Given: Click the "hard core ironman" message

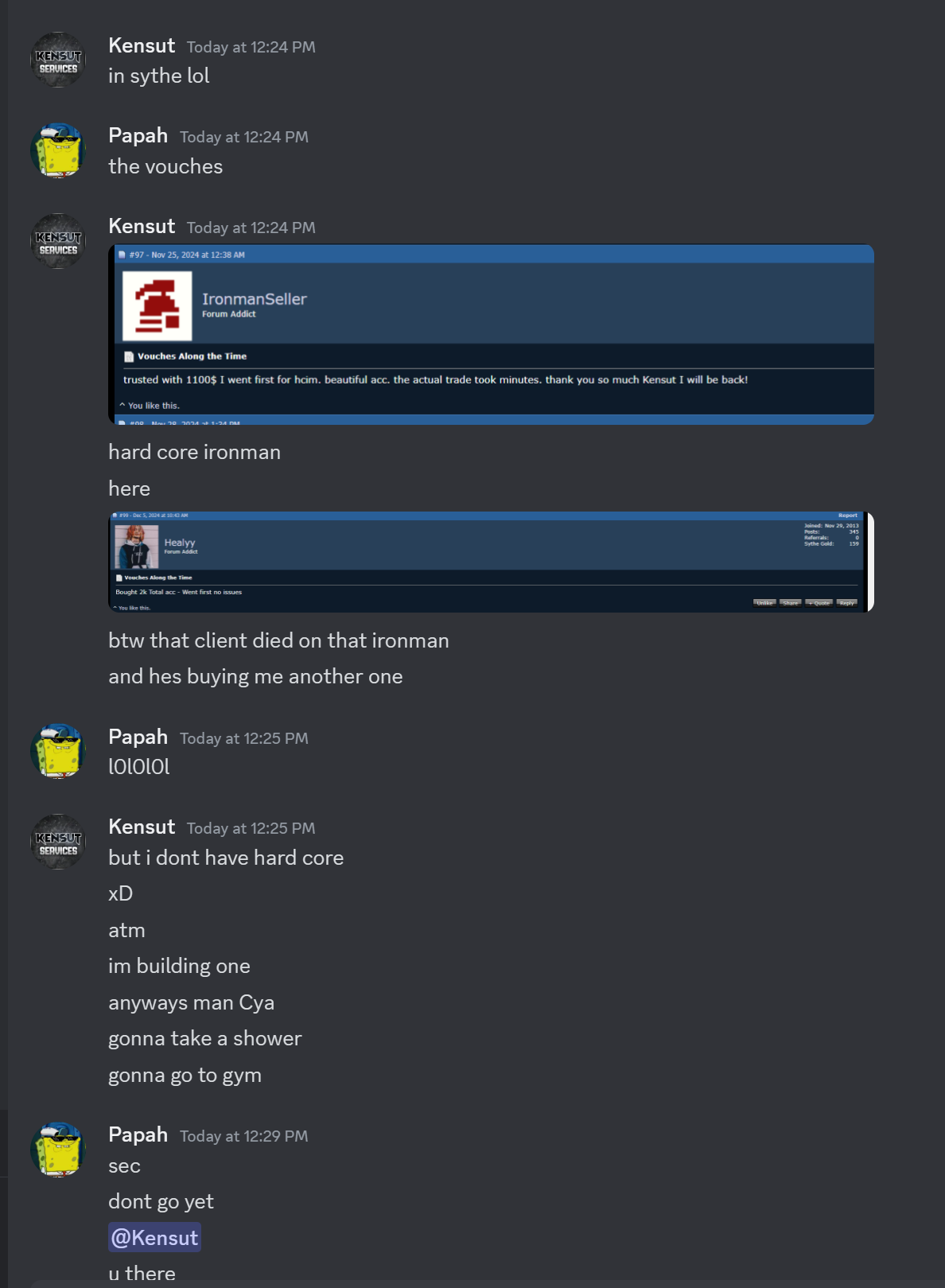Looking at the screenshot, I should click(195, 452).
